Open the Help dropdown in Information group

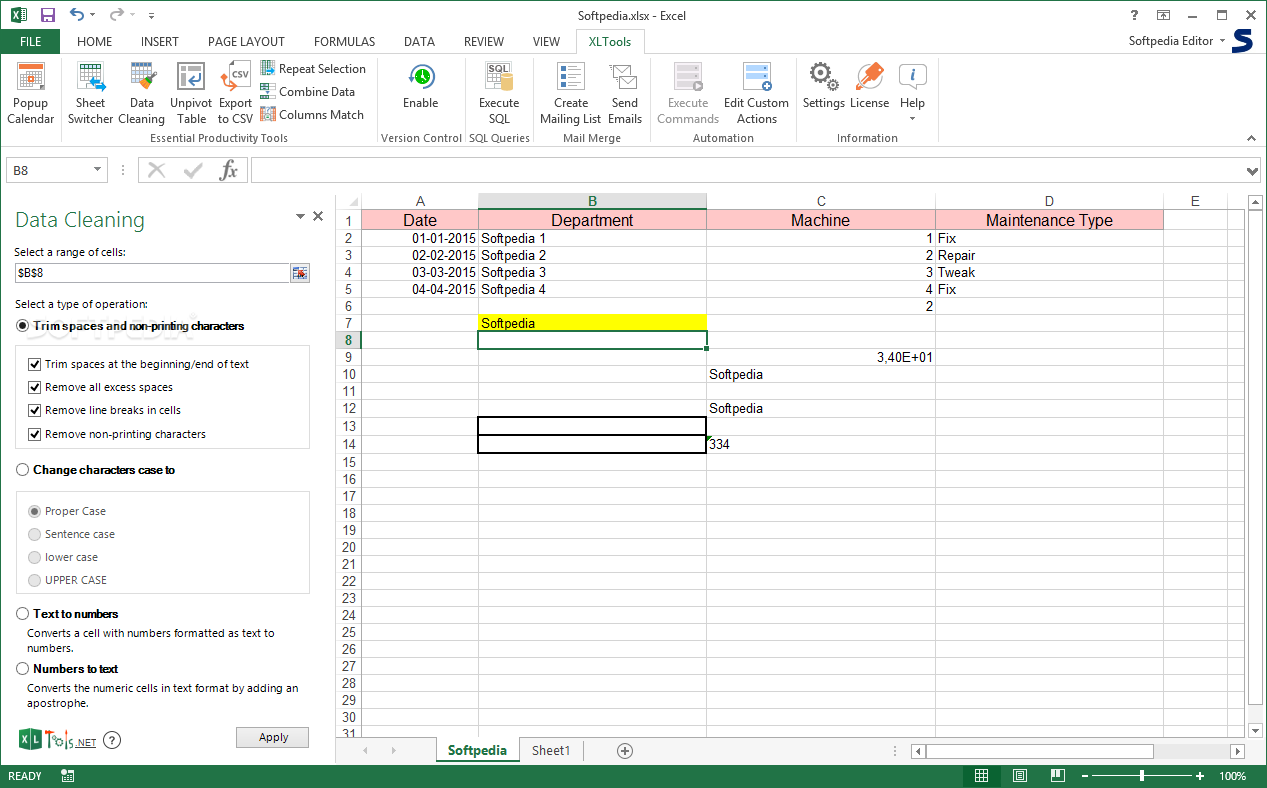coord(912,119)
